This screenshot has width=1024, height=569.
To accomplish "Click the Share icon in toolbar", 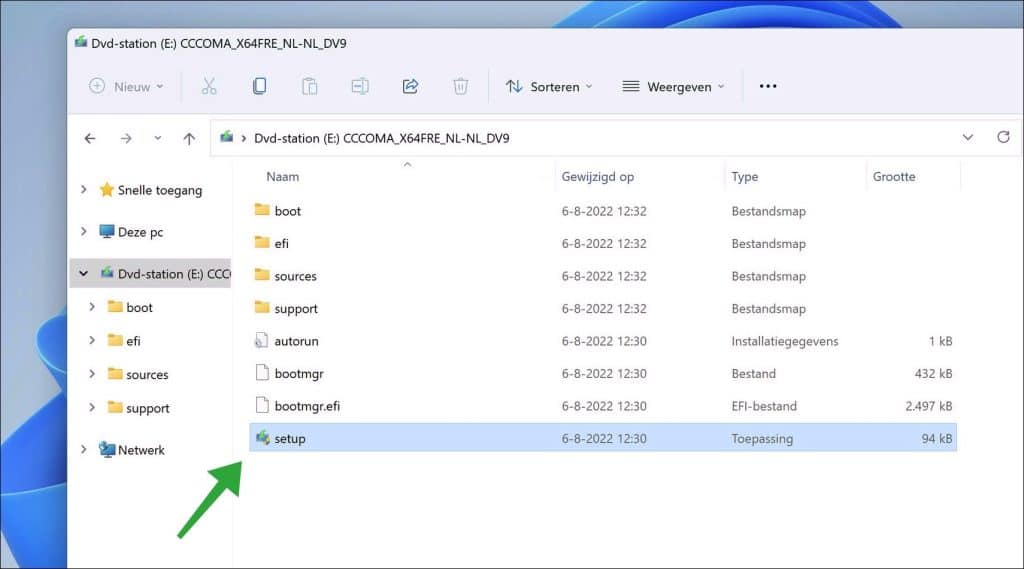I will [x=410, y=86].
